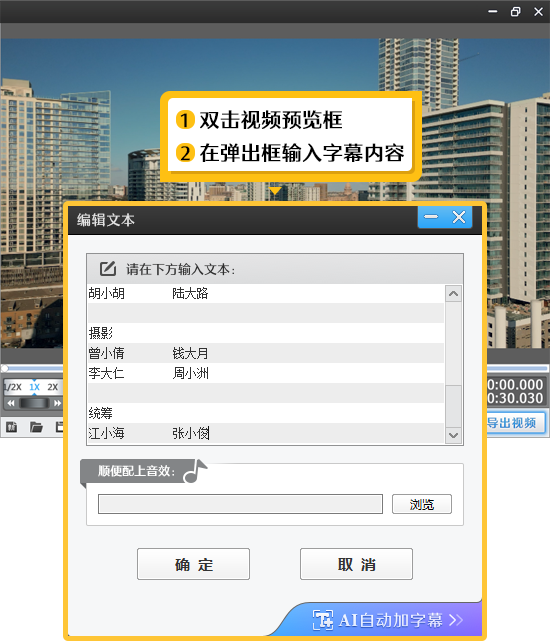The height and width of the screenshot is (641, 550).
Task: Minimize the 编辑文本 dialog
Action: coord(431,217)
